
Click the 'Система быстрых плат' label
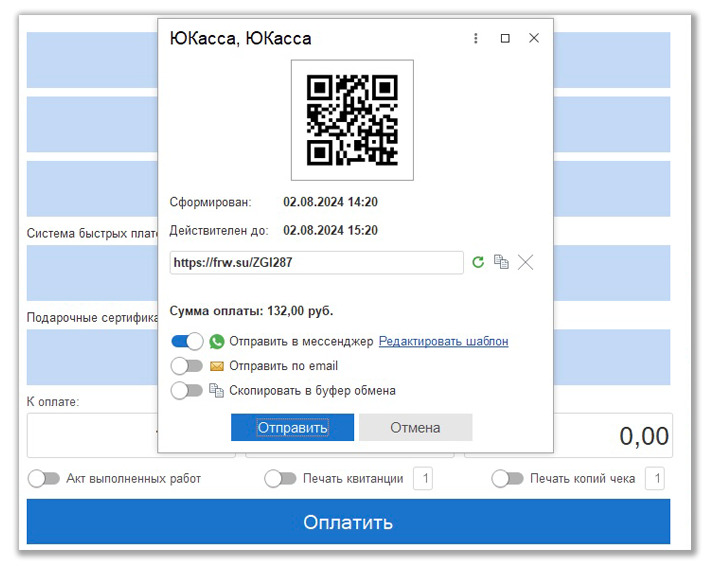pos(92,233)
